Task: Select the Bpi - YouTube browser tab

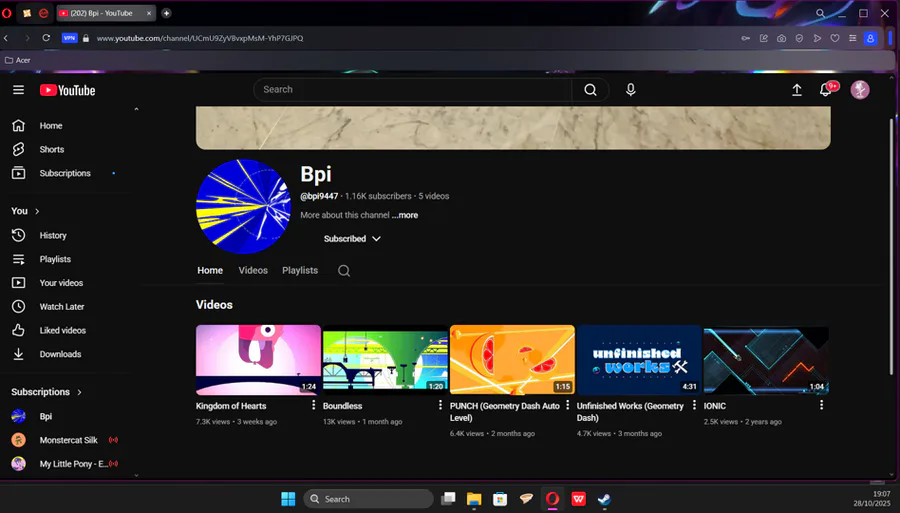Action: tap(106, 13)
